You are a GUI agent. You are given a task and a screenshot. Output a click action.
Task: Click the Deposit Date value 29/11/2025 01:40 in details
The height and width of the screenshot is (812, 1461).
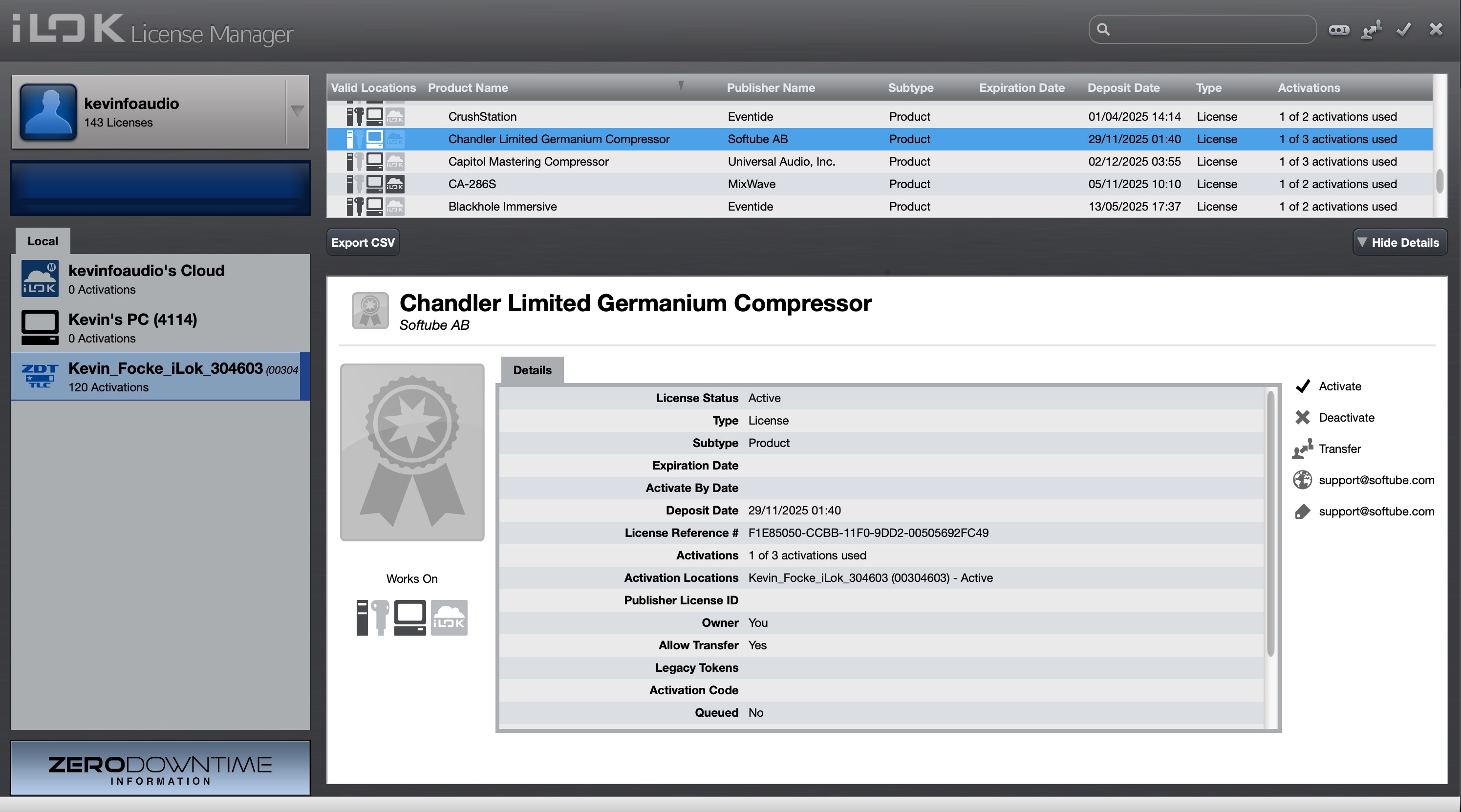(x=794, y=511)
